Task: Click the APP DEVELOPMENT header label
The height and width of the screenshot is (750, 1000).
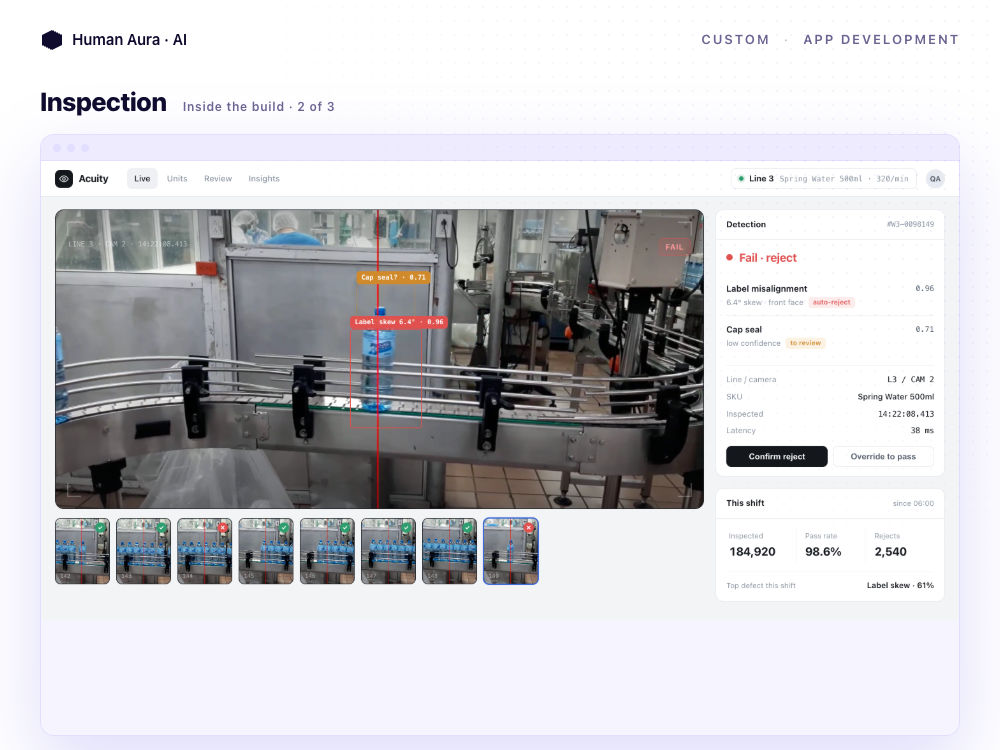Action: tap(881, 40)
